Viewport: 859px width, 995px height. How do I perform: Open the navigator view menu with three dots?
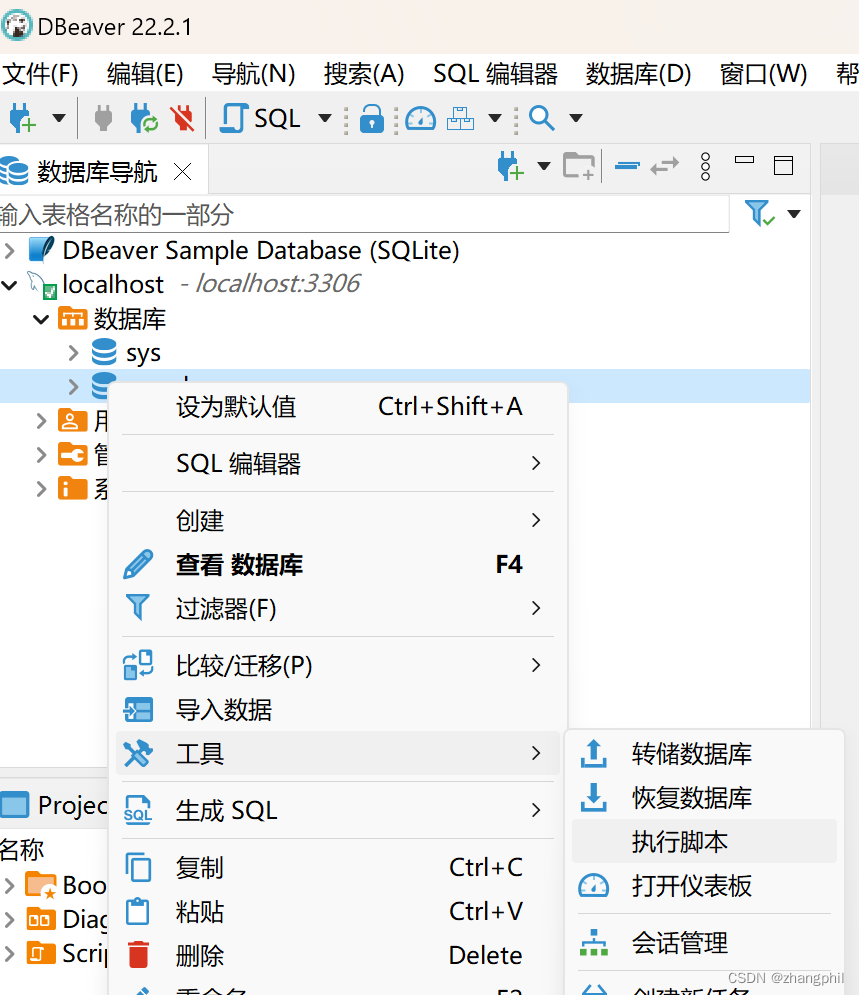[705, 166]
